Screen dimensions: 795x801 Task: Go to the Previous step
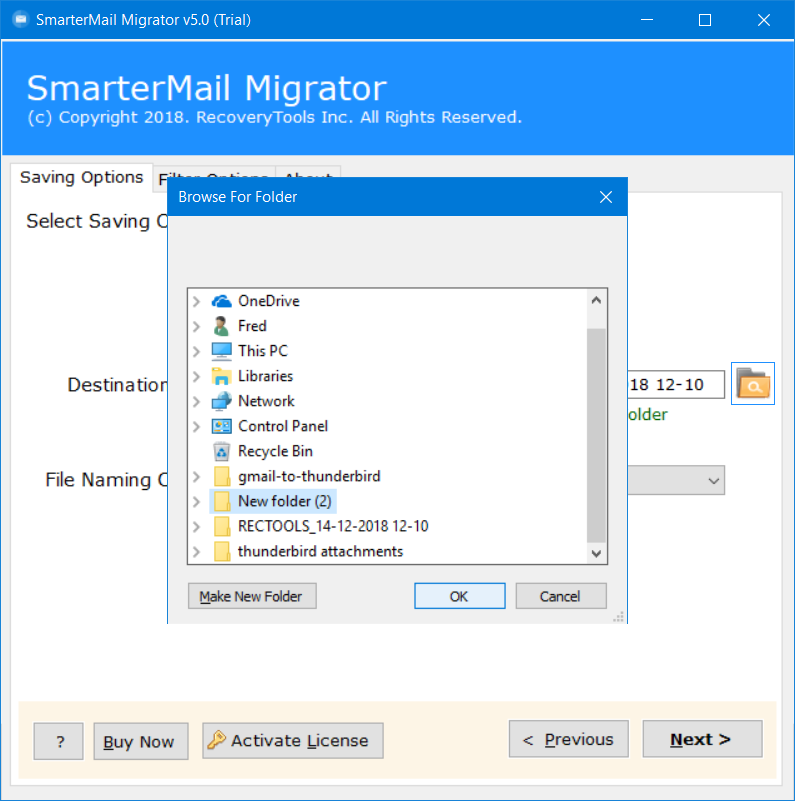click(x=569, y=739)
